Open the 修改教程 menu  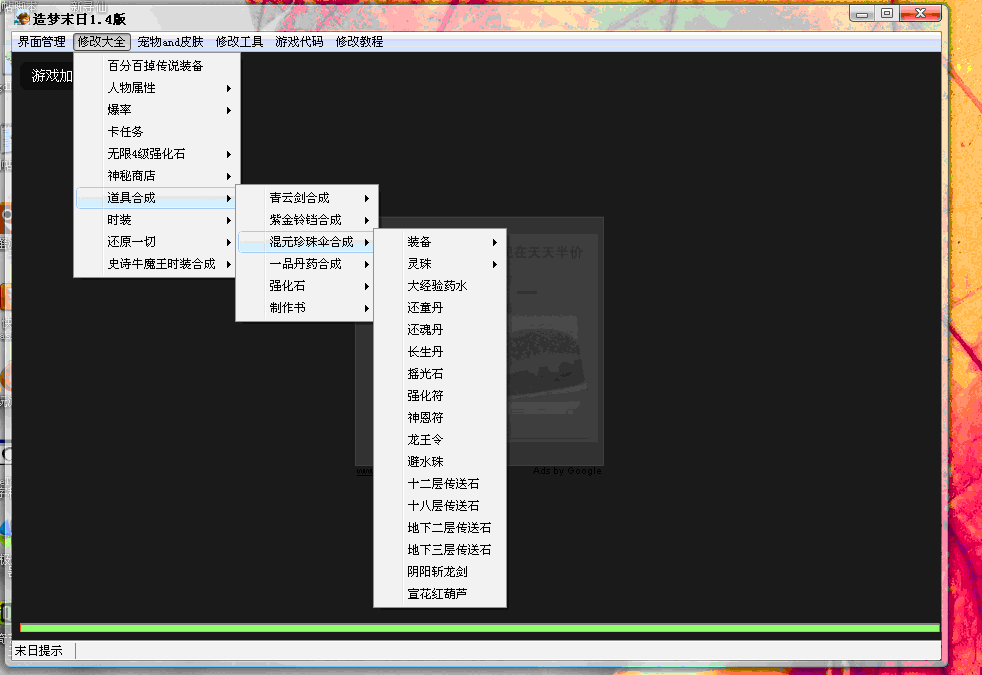[x=359, y=42]
